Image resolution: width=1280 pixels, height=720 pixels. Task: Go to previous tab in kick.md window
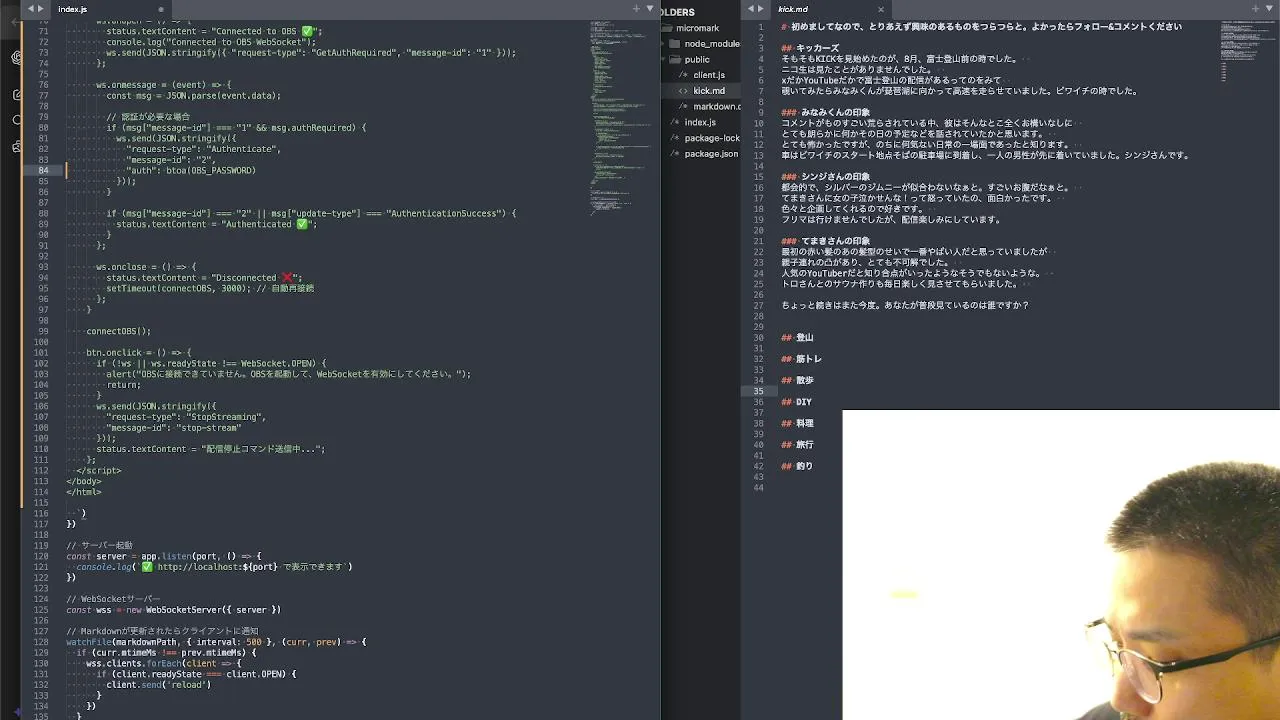pyautogui.click(x=750, y=9)
